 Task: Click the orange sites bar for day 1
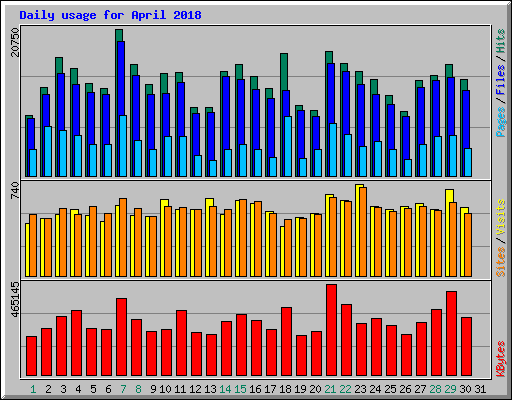tap(33, 245)
